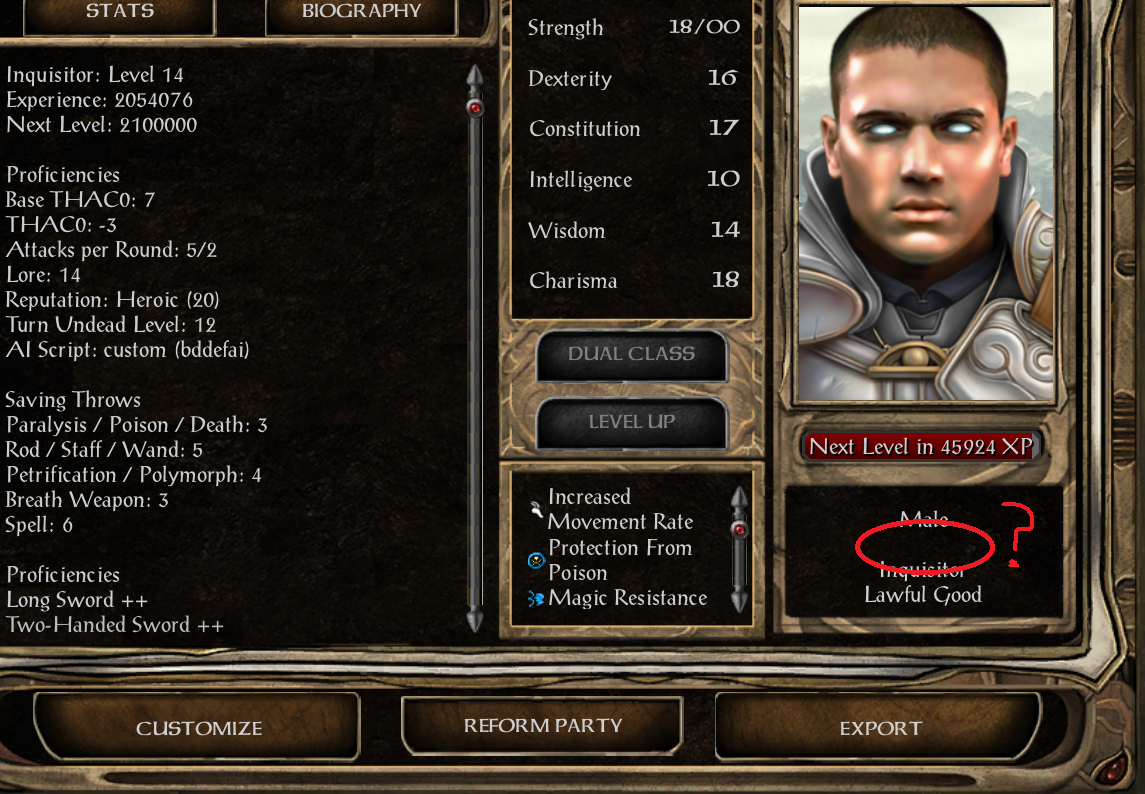Click the Increased Movement Rate effect icon
This screenshot has height=794, width=1145.
click(x=537, y=509)
